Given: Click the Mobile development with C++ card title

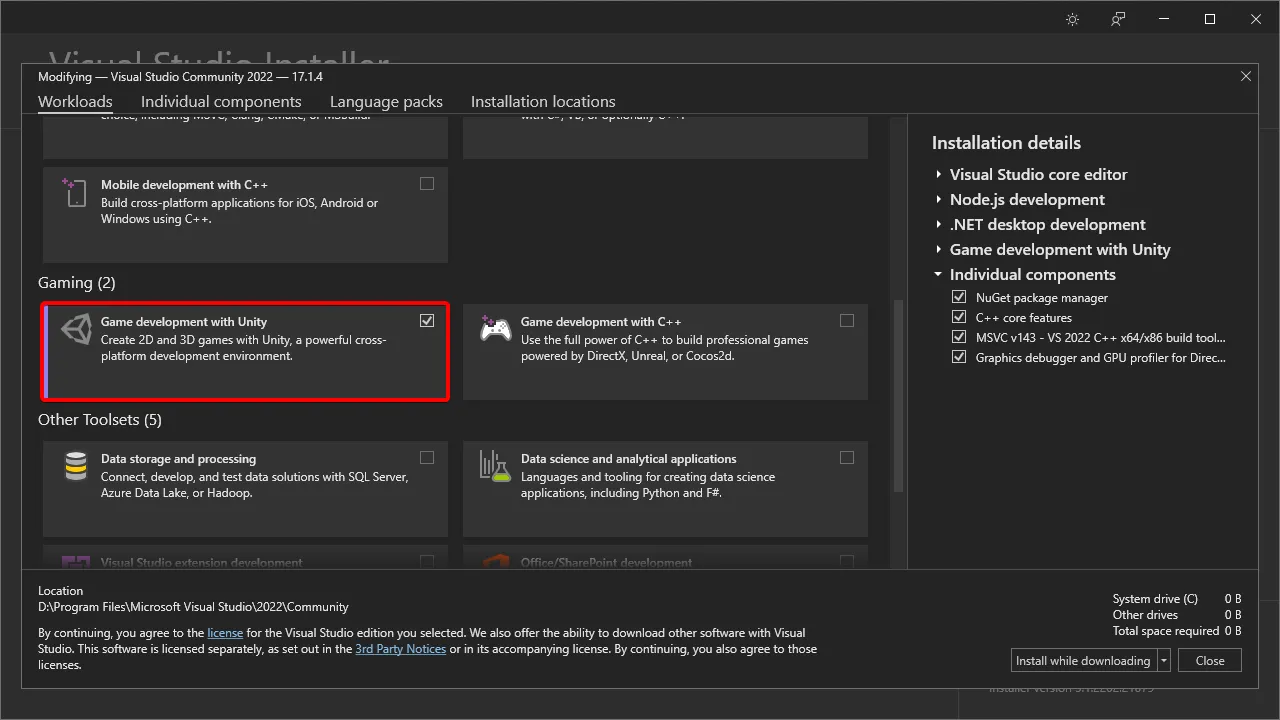Looking at the screenshot, I should (x=184, y=185).
